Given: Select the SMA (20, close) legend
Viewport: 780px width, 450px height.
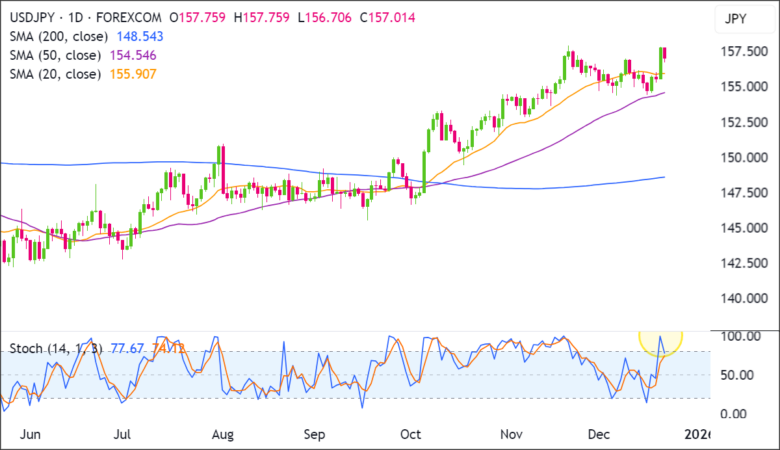Looking at the screenshot, I should pos(55,75).
